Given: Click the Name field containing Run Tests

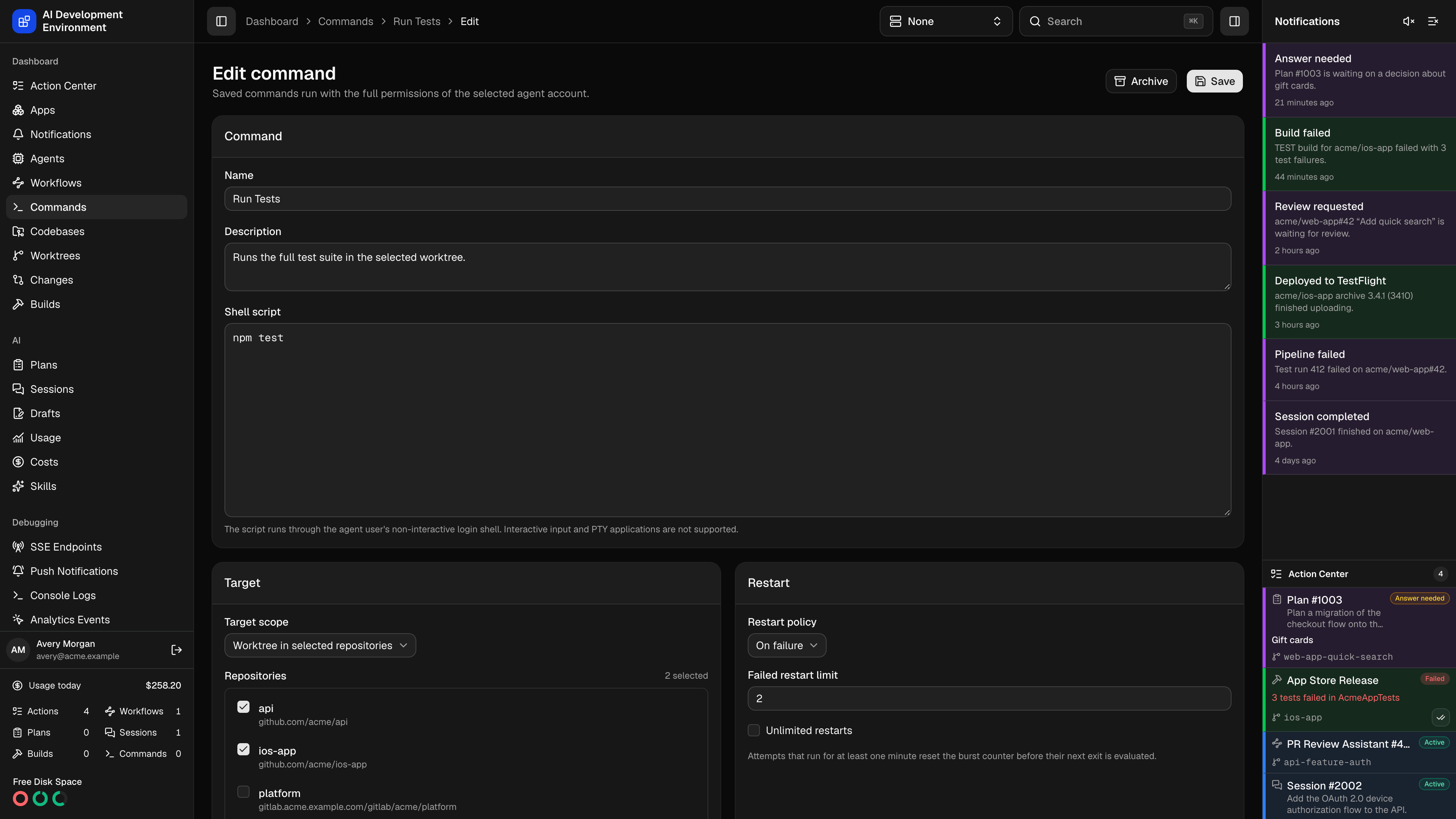Looking at the screenshot, I should [x=728, y=199].
